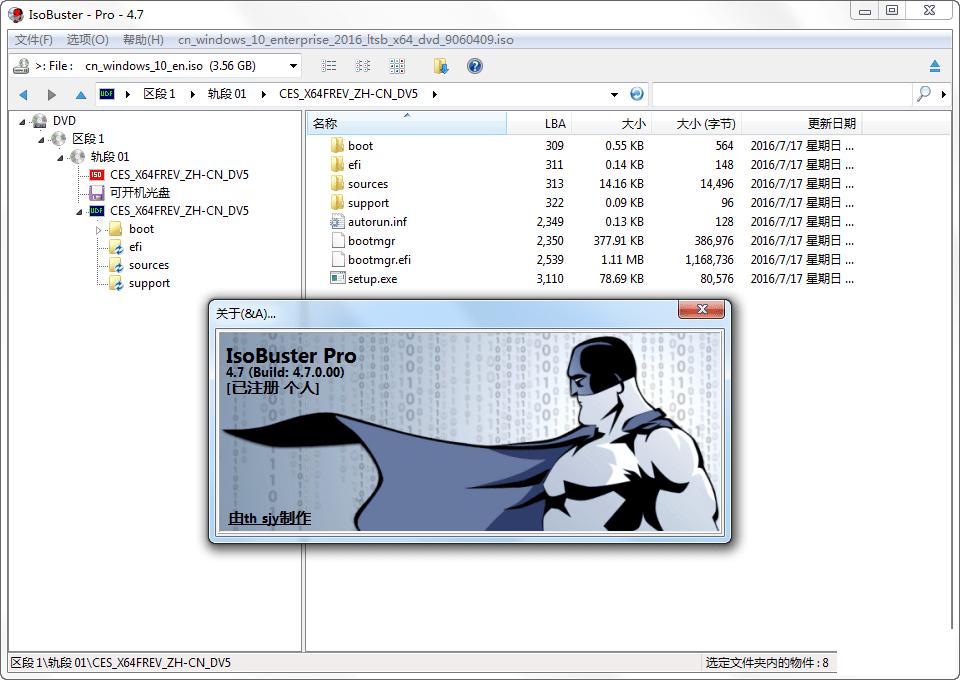Viewport: 960px width, 680px height.
Task: Sort by 大小 column header
Action: coord(612,124)
